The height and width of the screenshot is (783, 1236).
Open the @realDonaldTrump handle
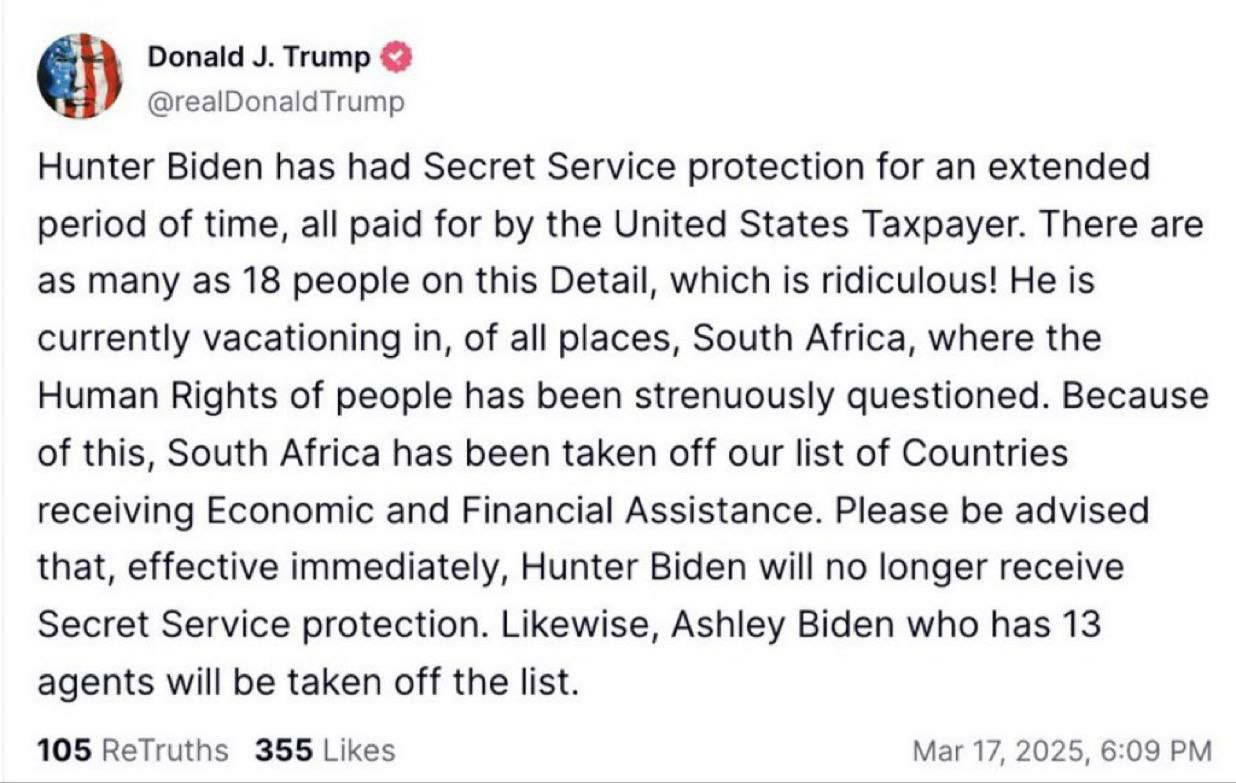276,101
